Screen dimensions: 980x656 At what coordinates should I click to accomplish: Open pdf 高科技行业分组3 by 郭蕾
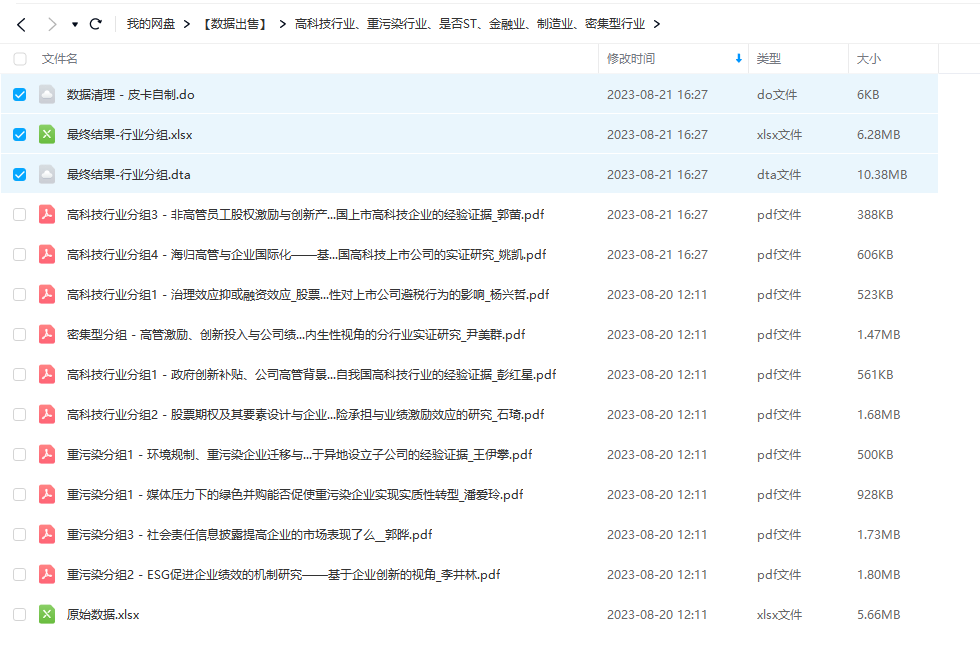tap(306, 214)
